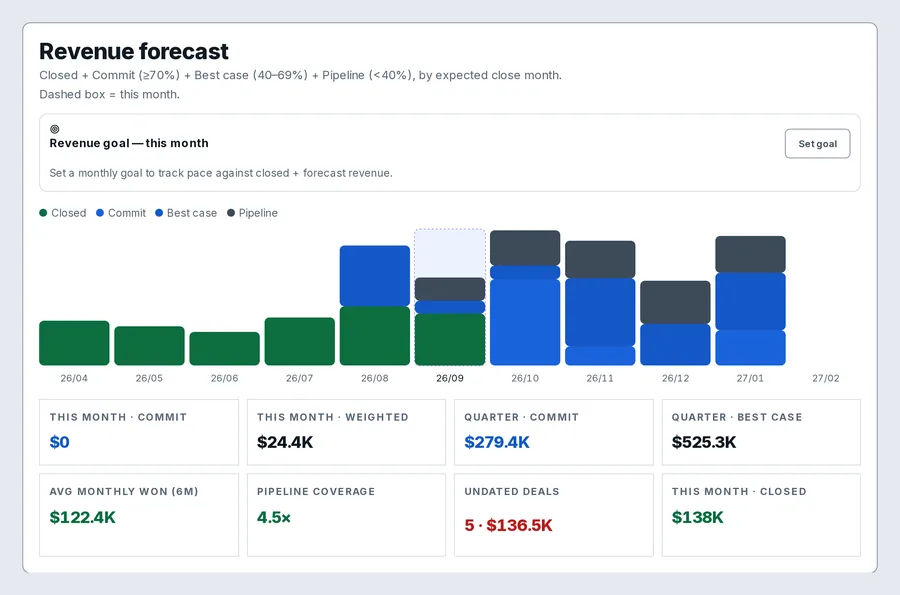This screenshot has height=595, width=900.
Task: Click the target icon above Revenue goal
Action: pyautogui.click(x=55, y=129)
